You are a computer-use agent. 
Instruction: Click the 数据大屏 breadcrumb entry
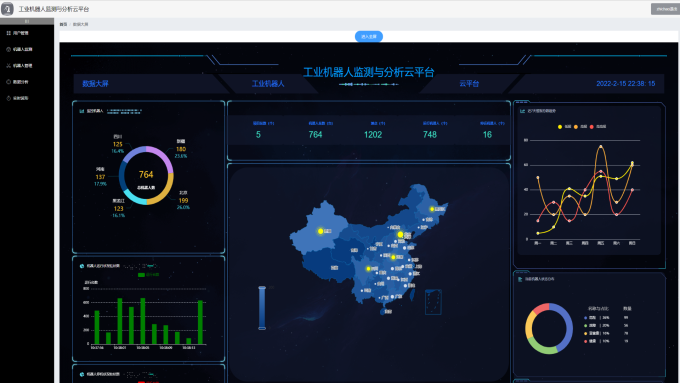80,24
